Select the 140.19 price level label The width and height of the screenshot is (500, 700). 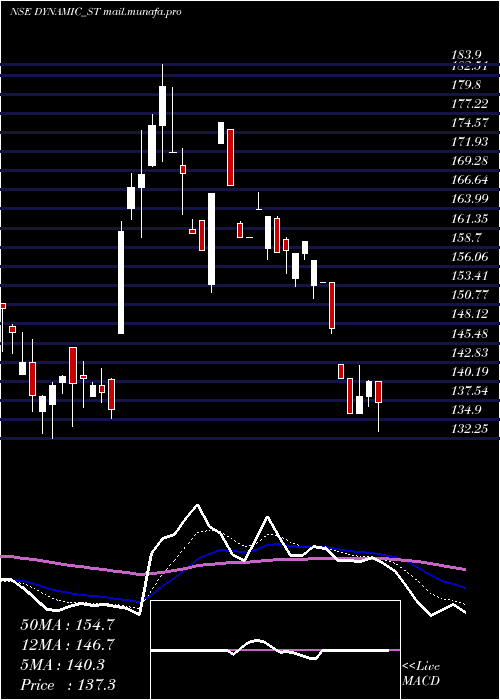tap(470, 371)
